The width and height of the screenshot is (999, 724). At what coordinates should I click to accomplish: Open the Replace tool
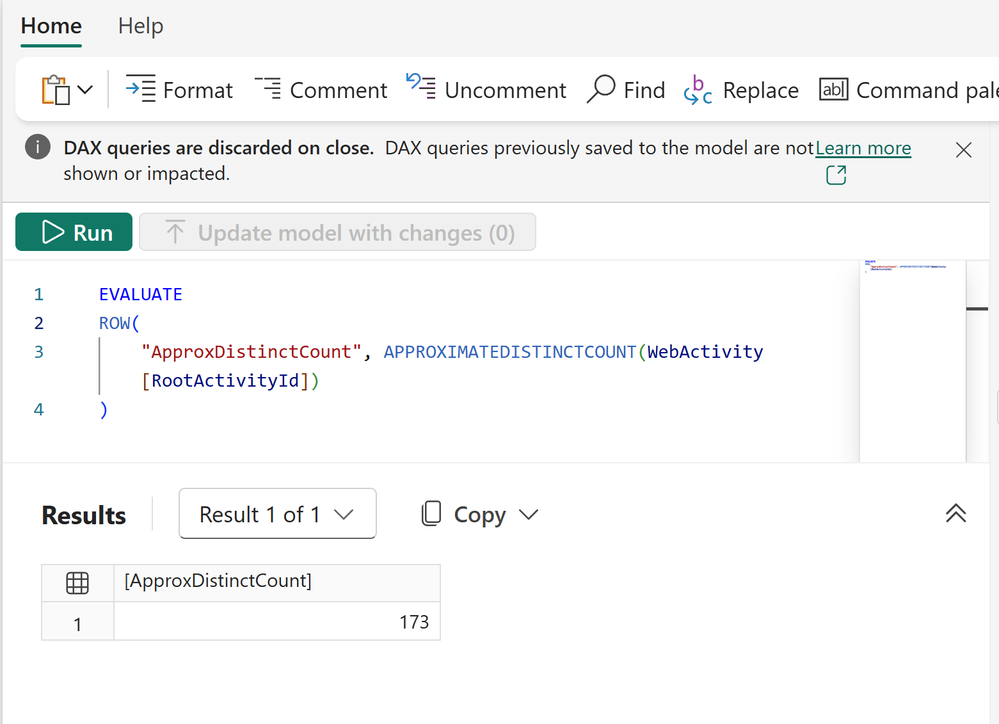click(741, 90)
